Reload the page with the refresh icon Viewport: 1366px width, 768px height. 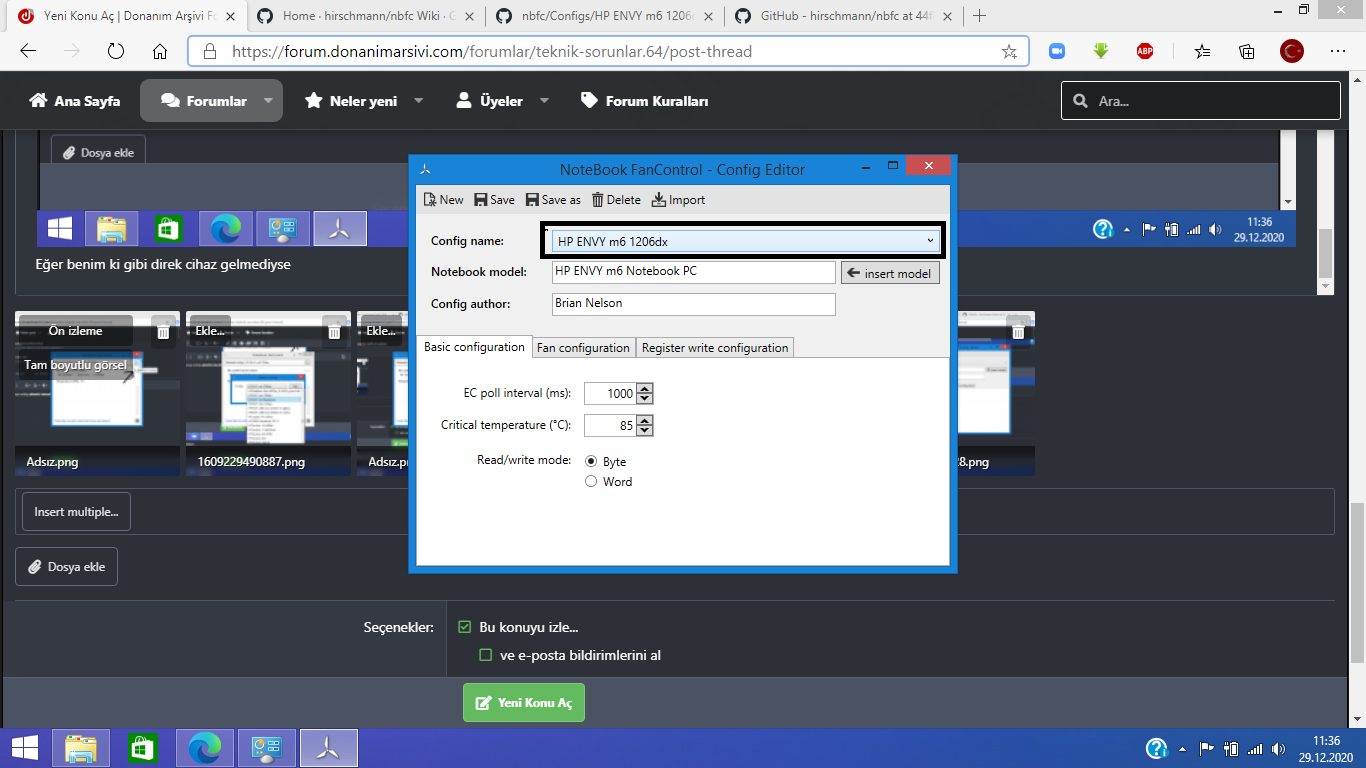(116, 51)
